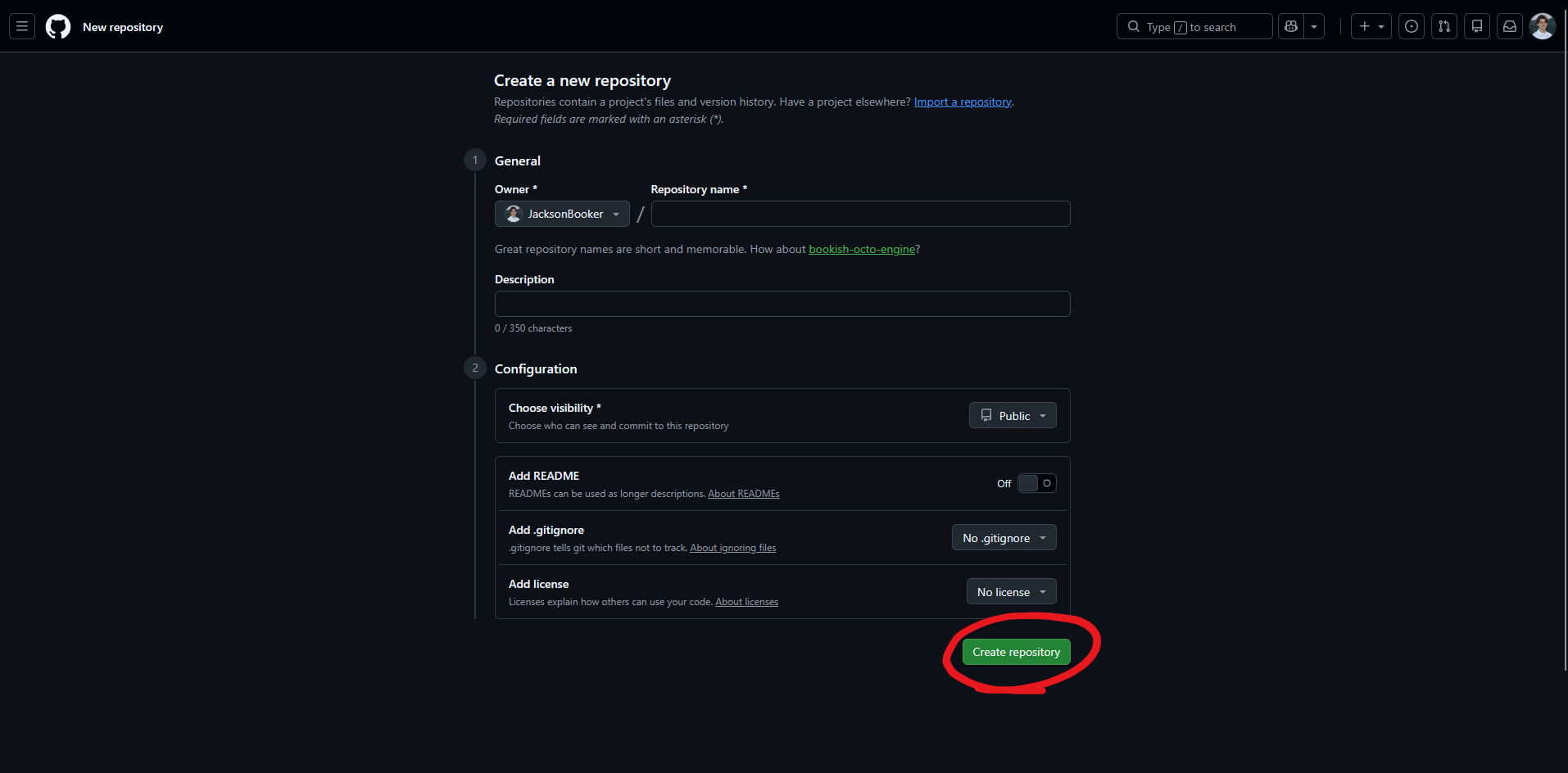Follow the Import a repository link
Image resolution: width=1568 pixels, height=773 pixels.
coord(963,102)
